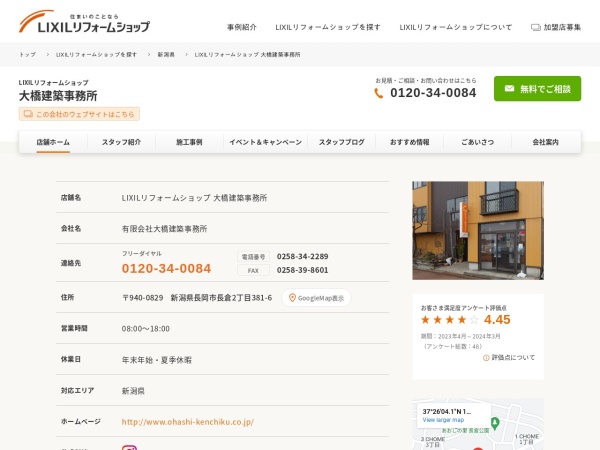This screenshot has width=600, height=450.
Task: Open LIXILリフォームショップについて menu
Action: point(455,27)
